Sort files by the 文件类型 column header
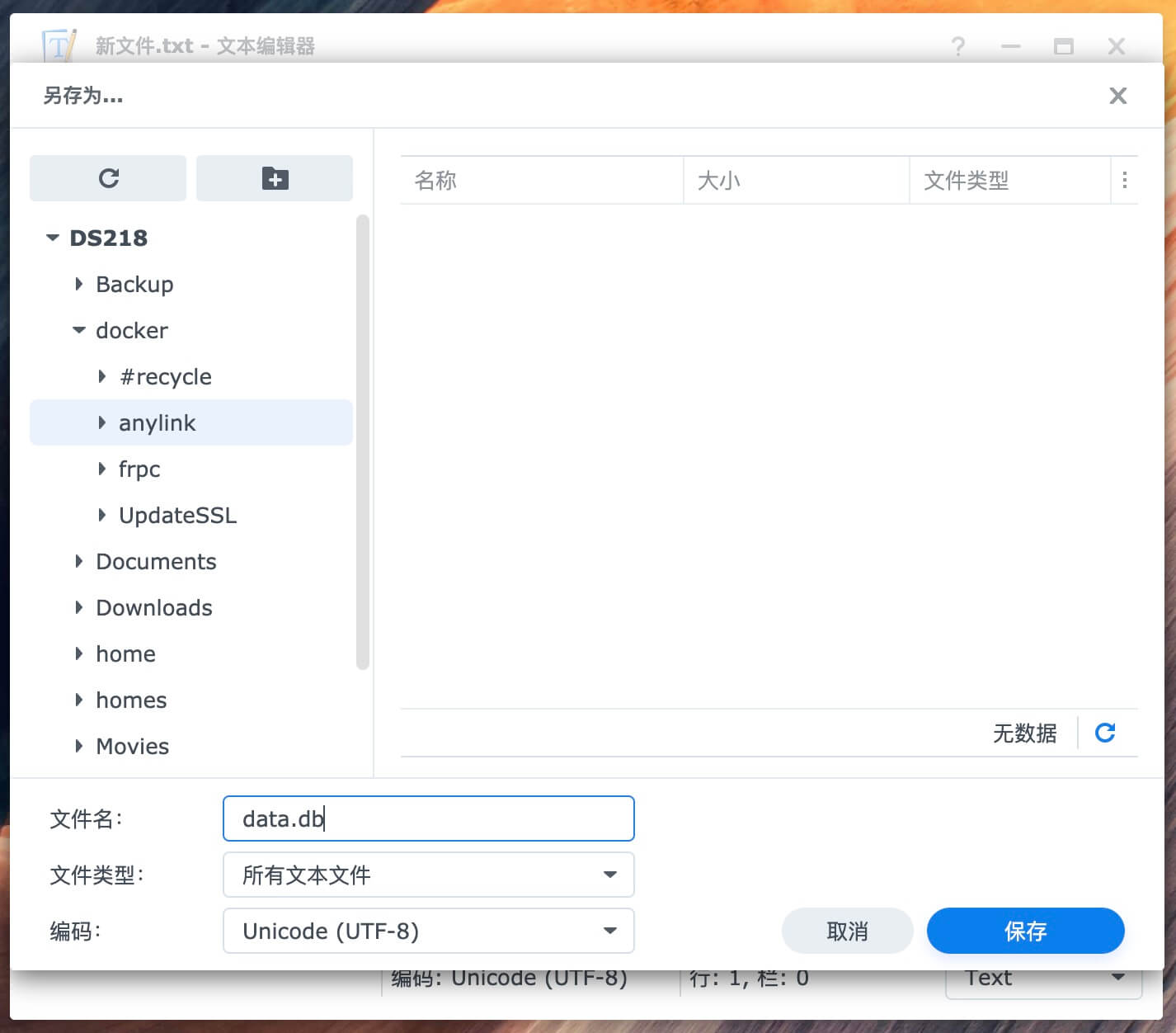The height and width of the screenshot is (1033, 1176). click(x=1010, y=180)
